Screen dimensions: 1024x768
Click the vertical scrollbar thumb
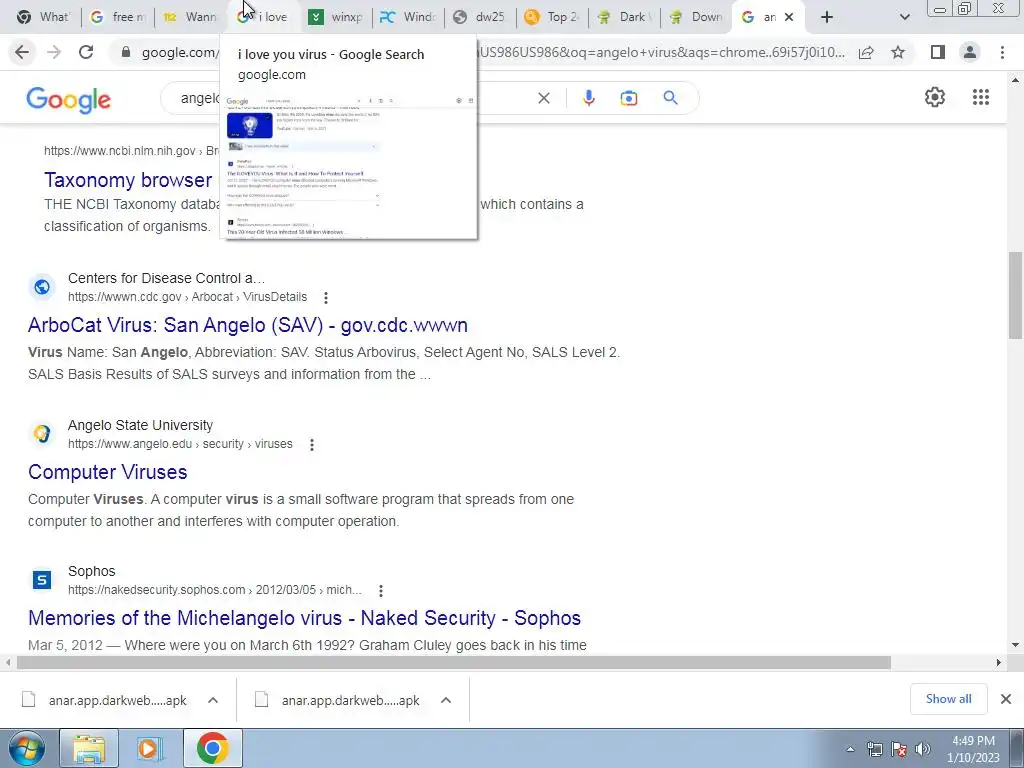coord(1015,295)
